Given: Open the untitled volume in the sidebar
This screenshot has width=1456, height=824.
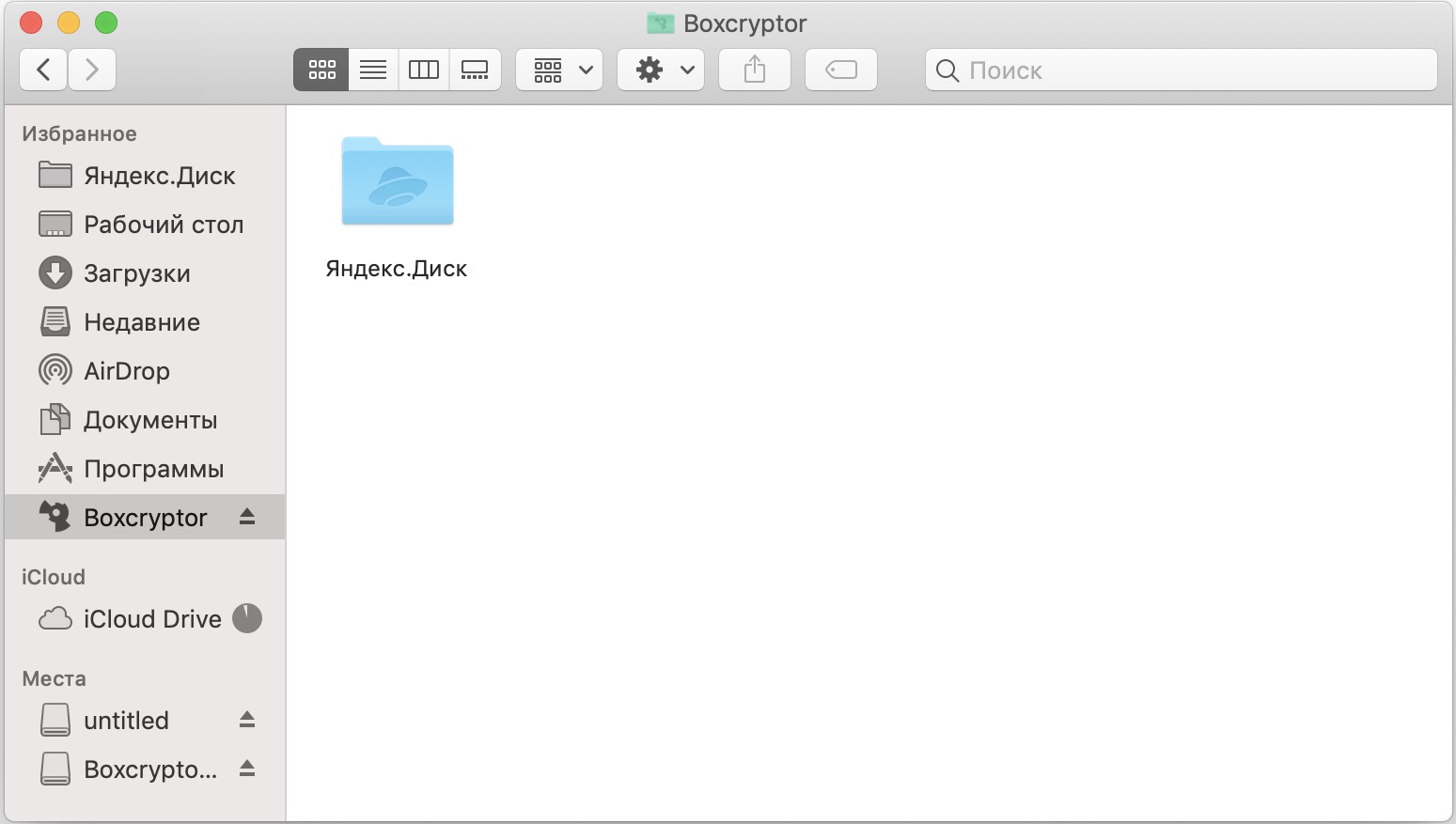Looking at the screenshot, I should pyautogui.click(x=145, y=721).
